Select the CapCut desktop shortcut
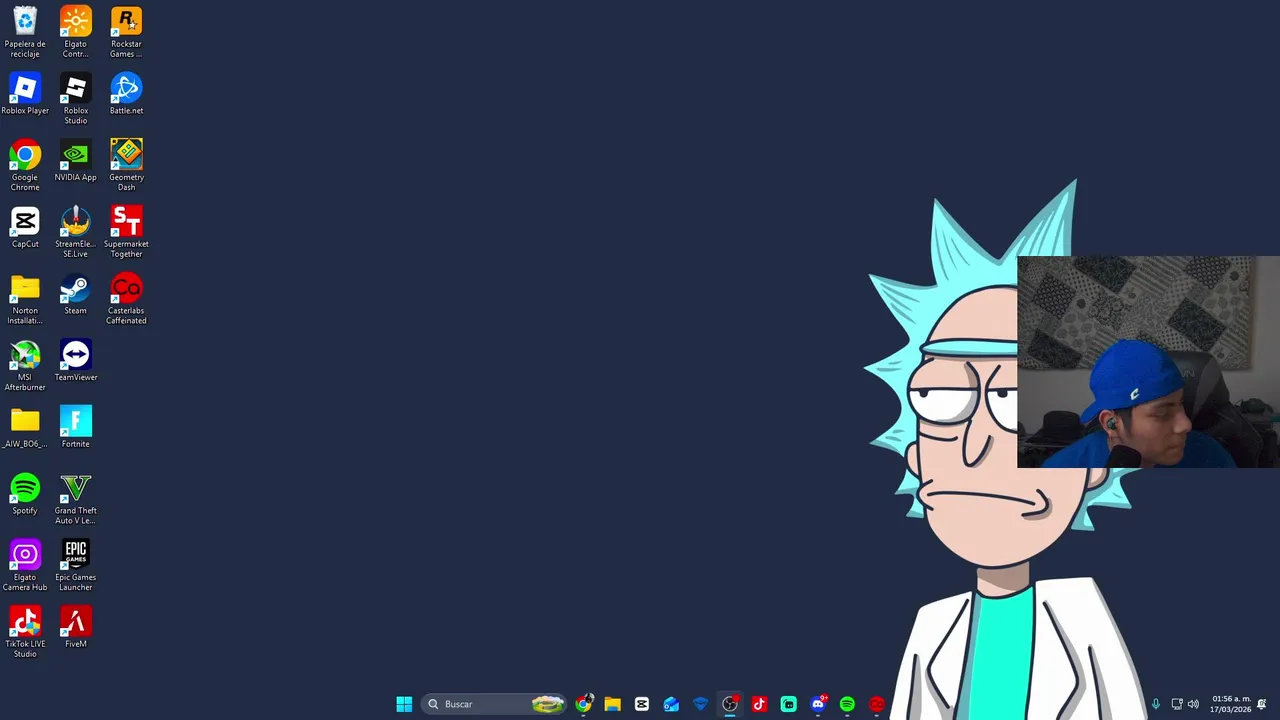Viewport: 1280px width, 720px height. (25, 228)
